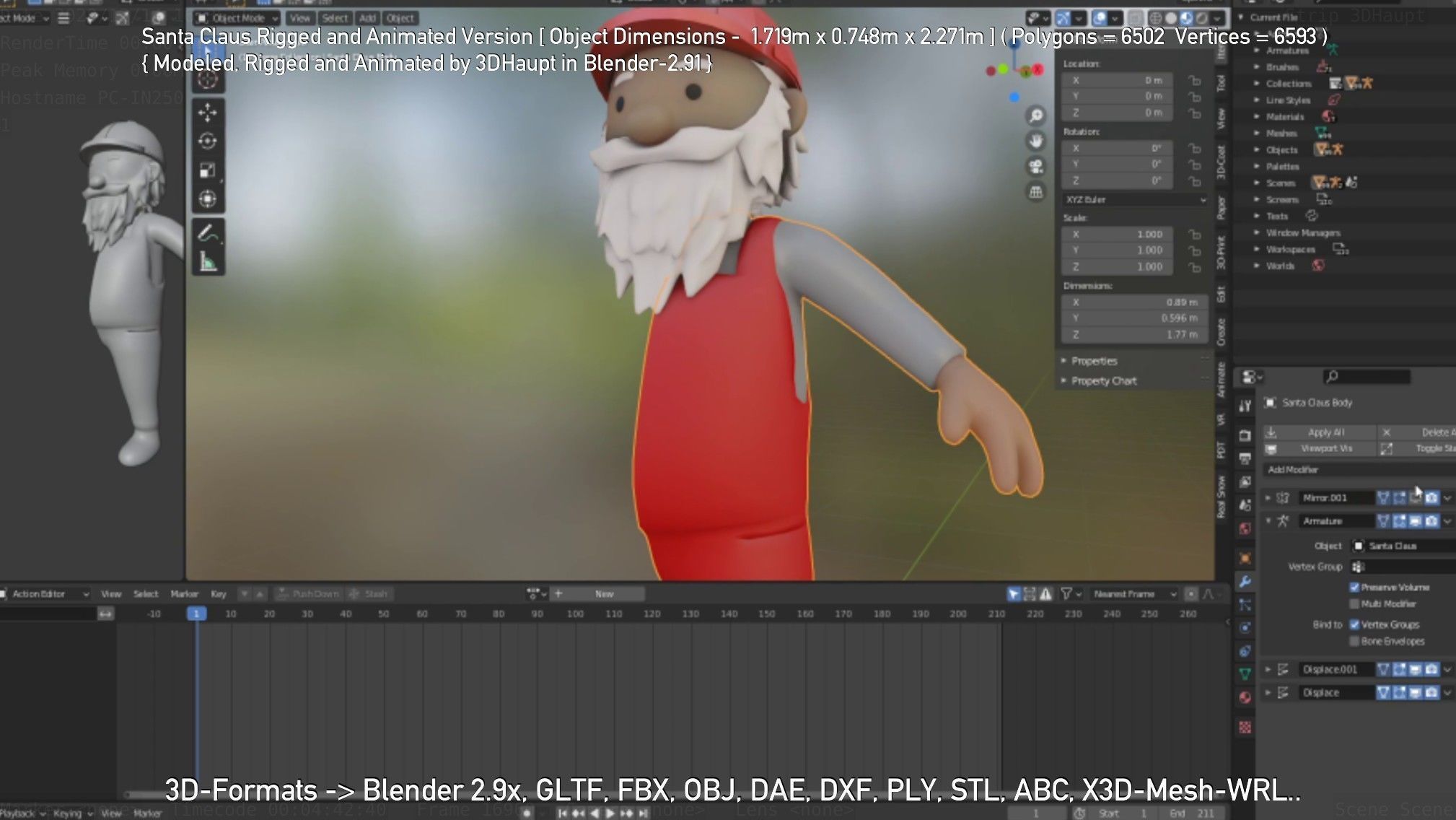The width and height of the screenshot is (1456, 820).
Task: Select the Rotate tool in viewport toolbar
Action: coord(208,141)
